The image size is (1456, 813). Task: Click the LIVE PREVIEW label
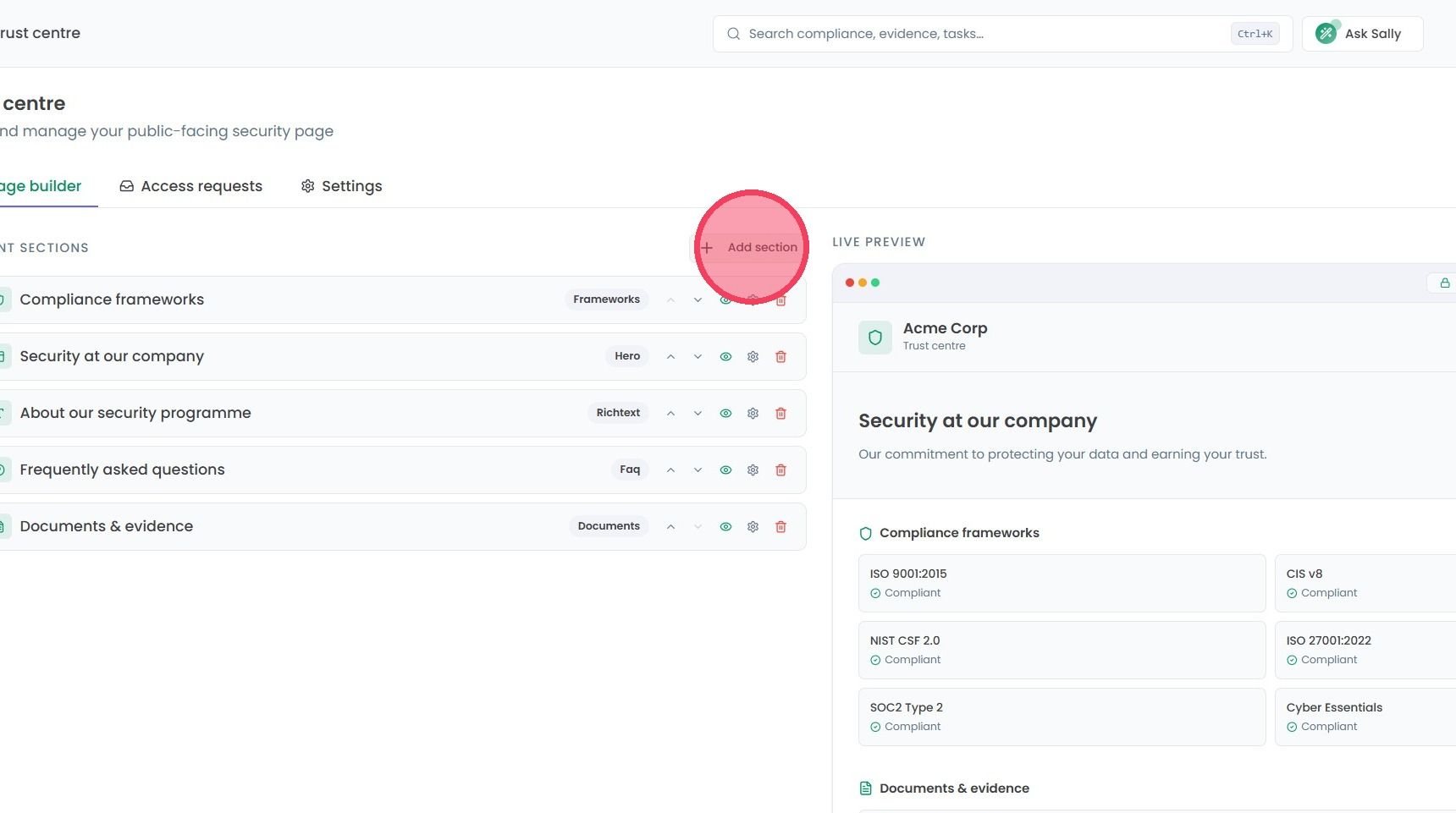click(x=879, y=242)
